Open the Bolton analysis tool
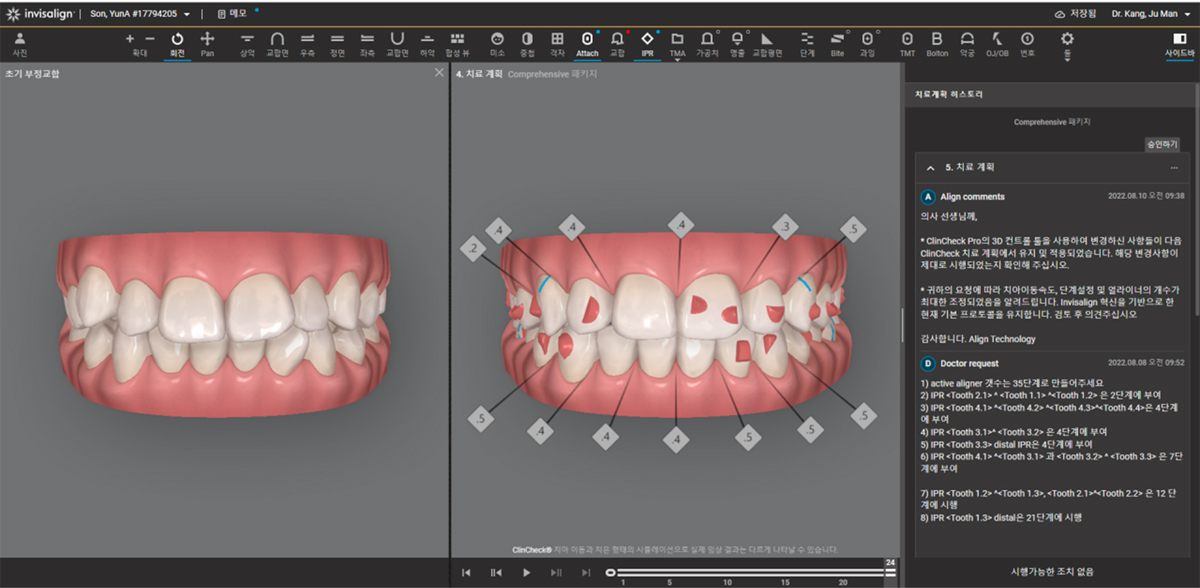This screenshot has height=588, width=1200. pos(937,43)
